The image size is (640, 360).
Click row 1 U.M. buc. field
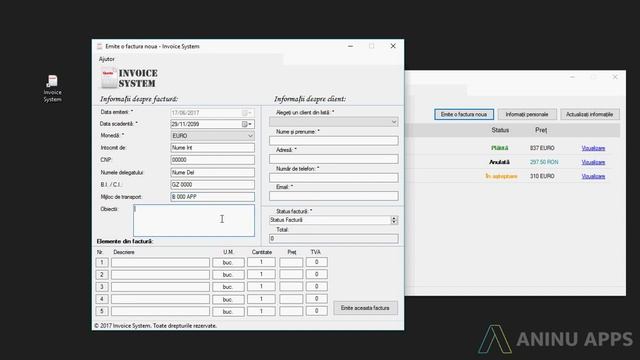228,262
